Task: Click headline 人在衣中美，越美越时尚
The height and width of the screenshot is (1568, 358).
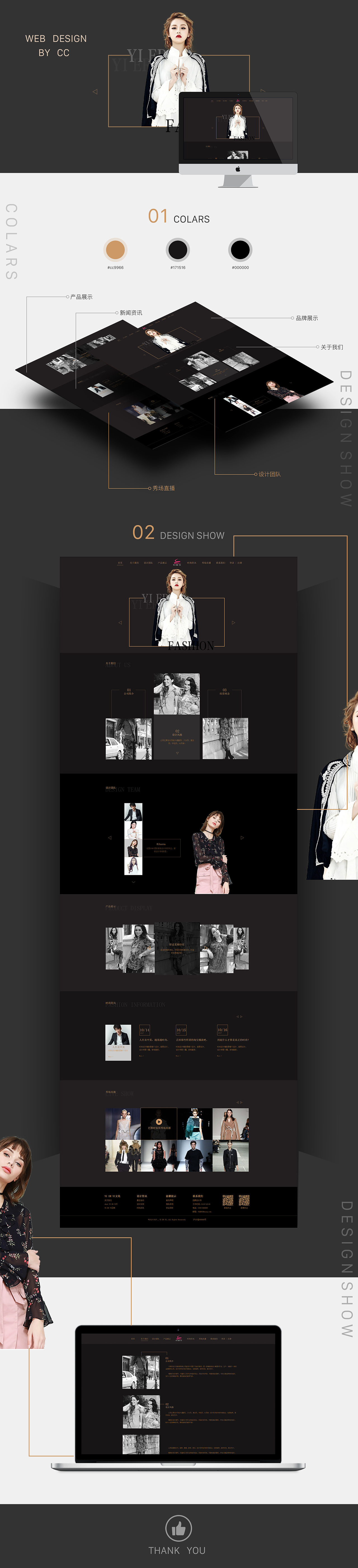Action: (154, 1040)
